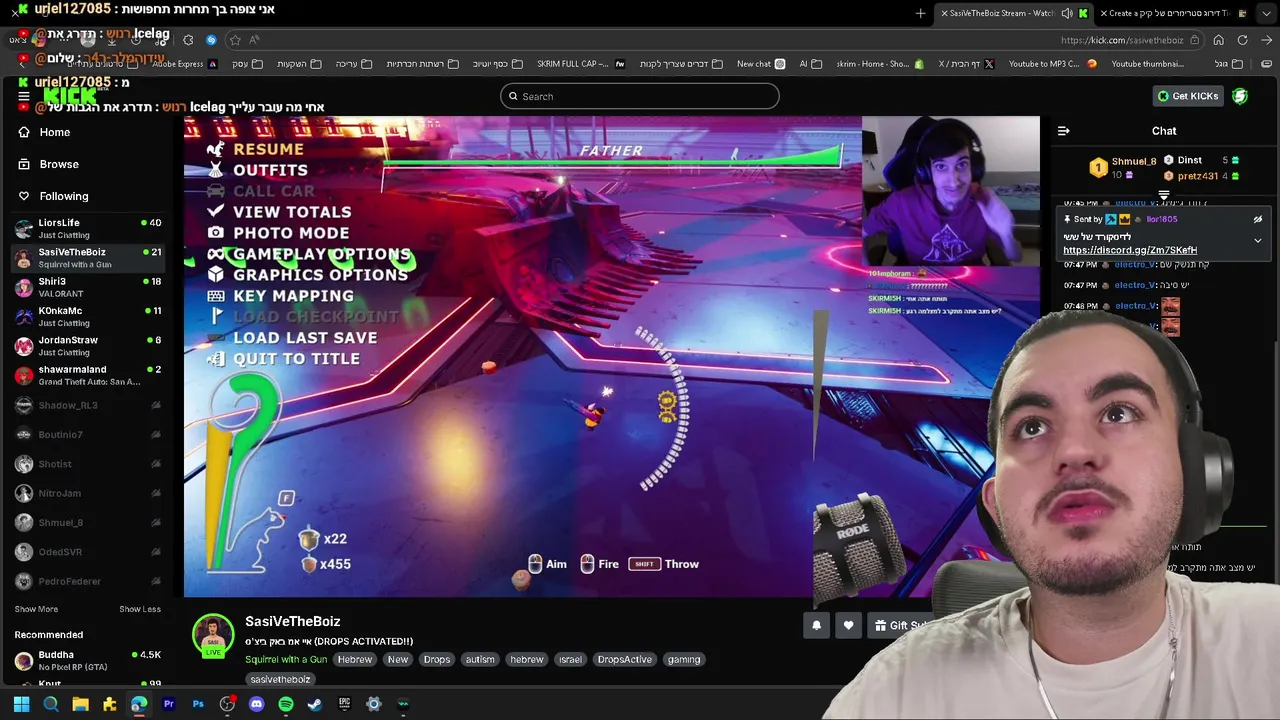Click the Kick search field
The width and height of the screenshot is (1280, 720).
pos(640,96)
